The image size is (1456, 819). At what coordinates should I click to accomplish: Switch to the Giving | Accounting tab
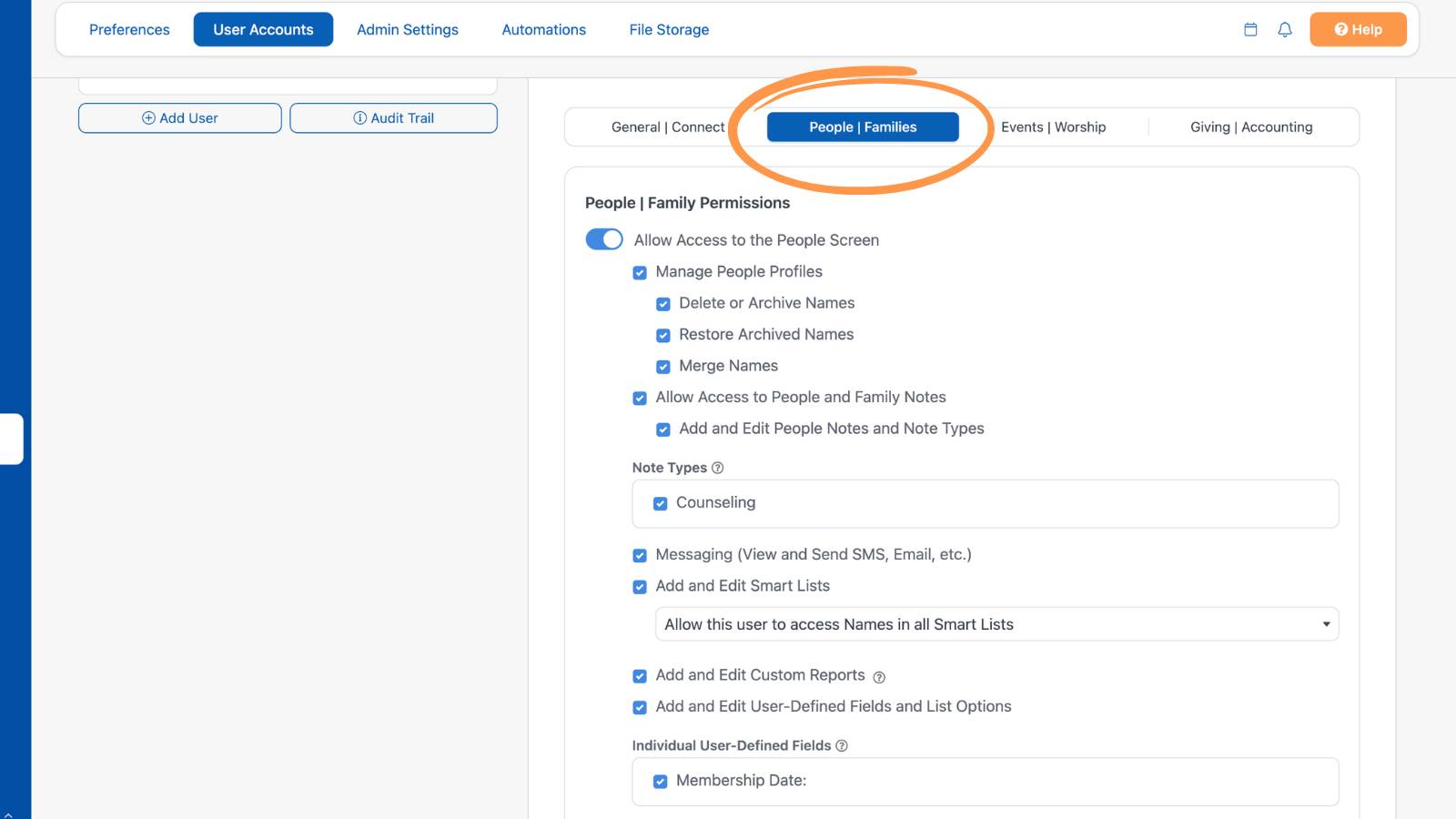coord(1251,127)
